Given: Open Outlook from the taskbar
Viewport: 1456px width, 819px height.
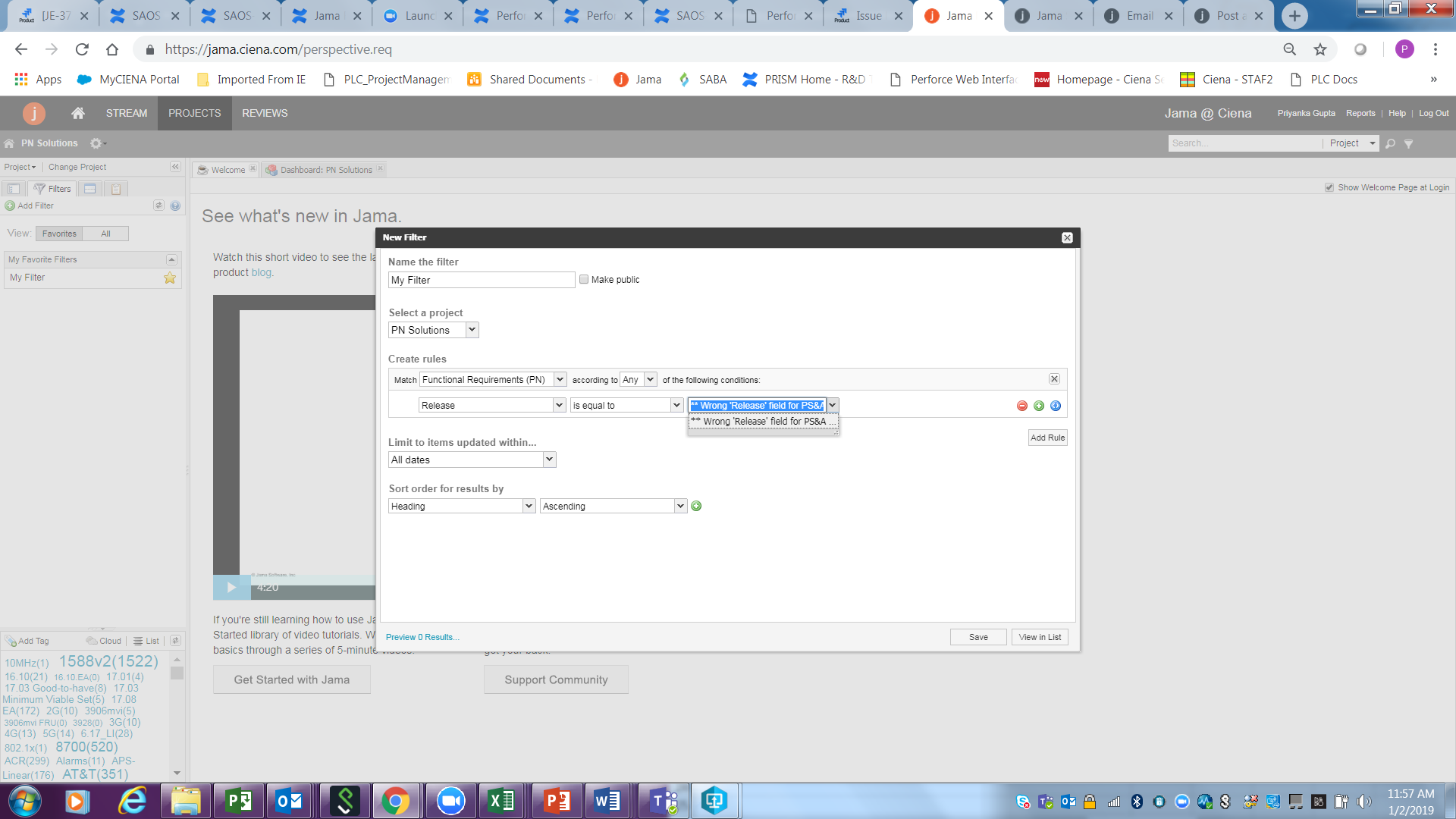Looking at the screenshot, I should pyautogui.click(x=289, y=801).
